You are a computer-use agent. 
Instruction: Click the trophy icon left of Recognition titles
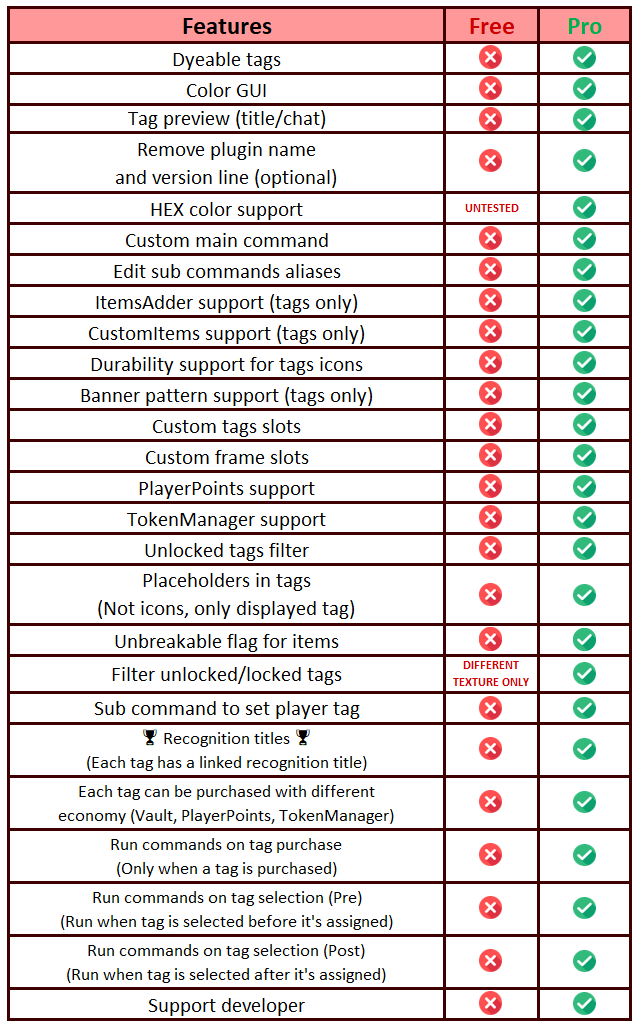tap(150, 738)
